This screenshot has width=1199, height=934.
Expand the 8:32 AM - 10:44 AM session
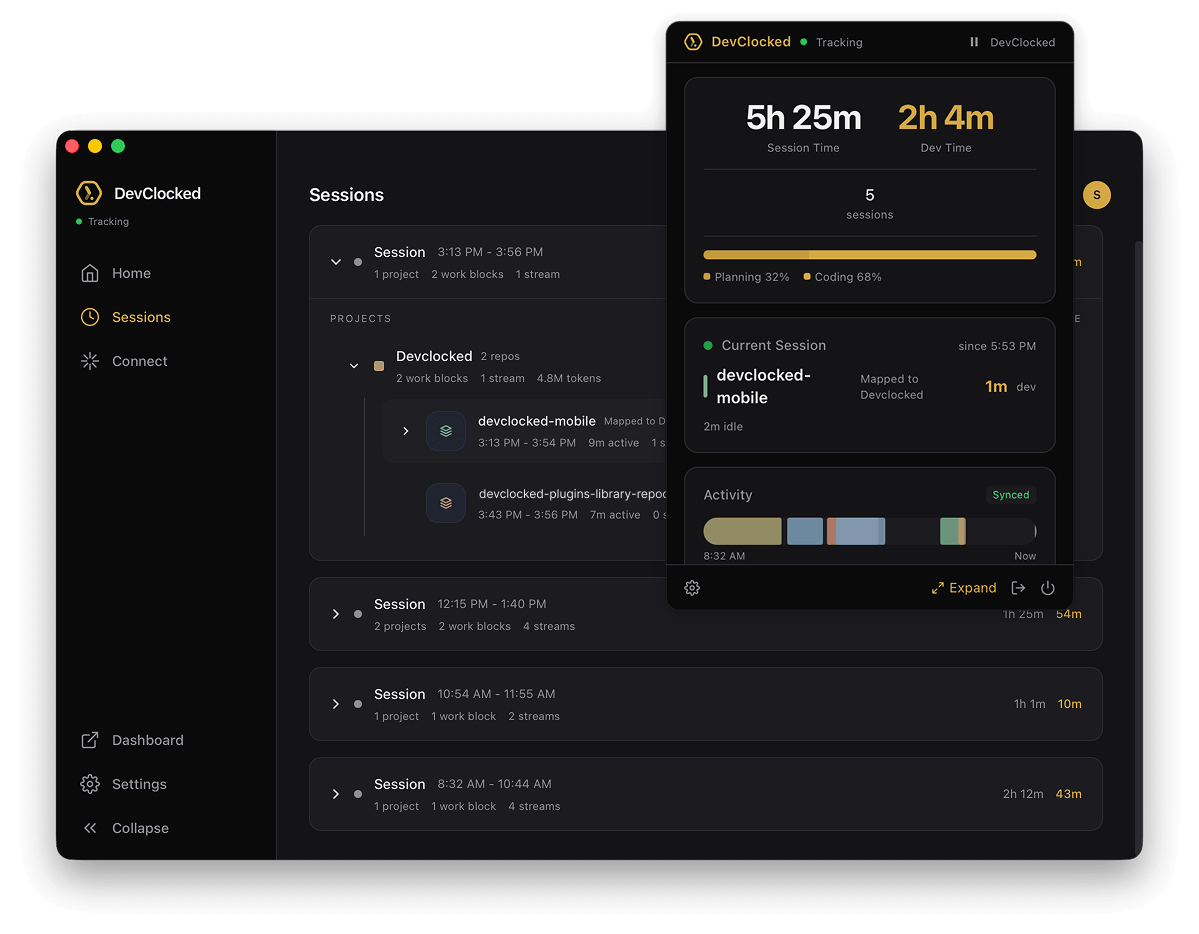point(336,794)
